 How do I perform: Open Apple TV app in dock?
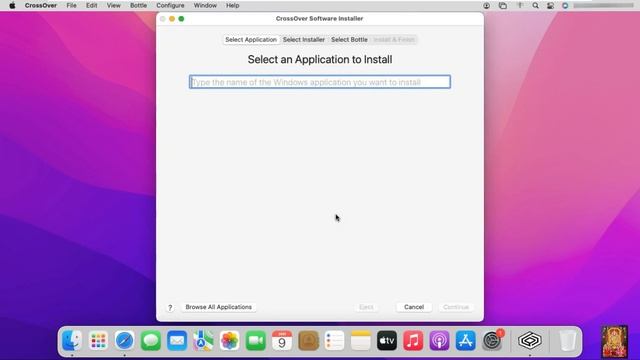click(x=387, y=340)
